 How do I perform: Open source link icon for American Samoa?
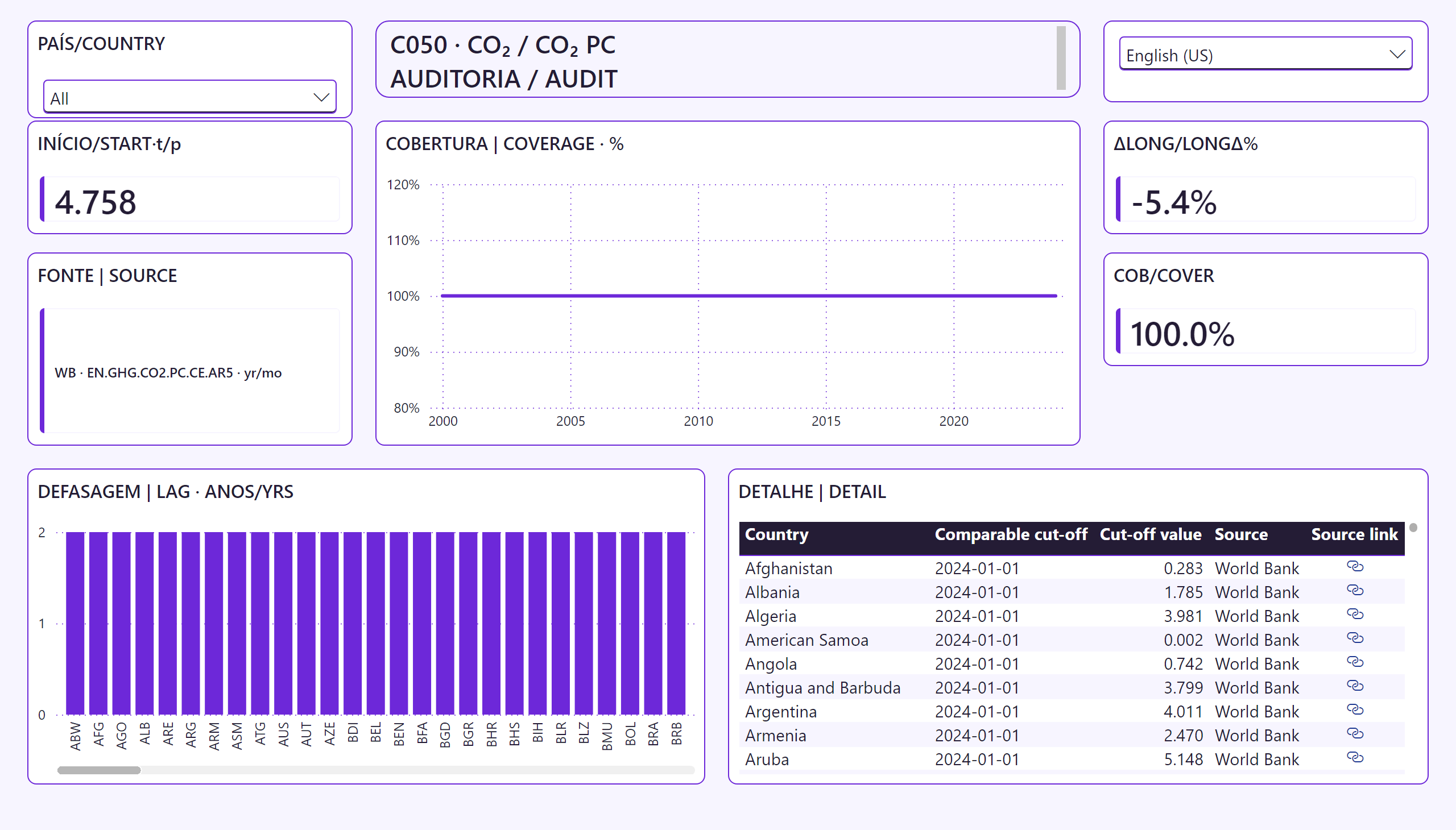pyautogui.click(x=1355, y=638)
